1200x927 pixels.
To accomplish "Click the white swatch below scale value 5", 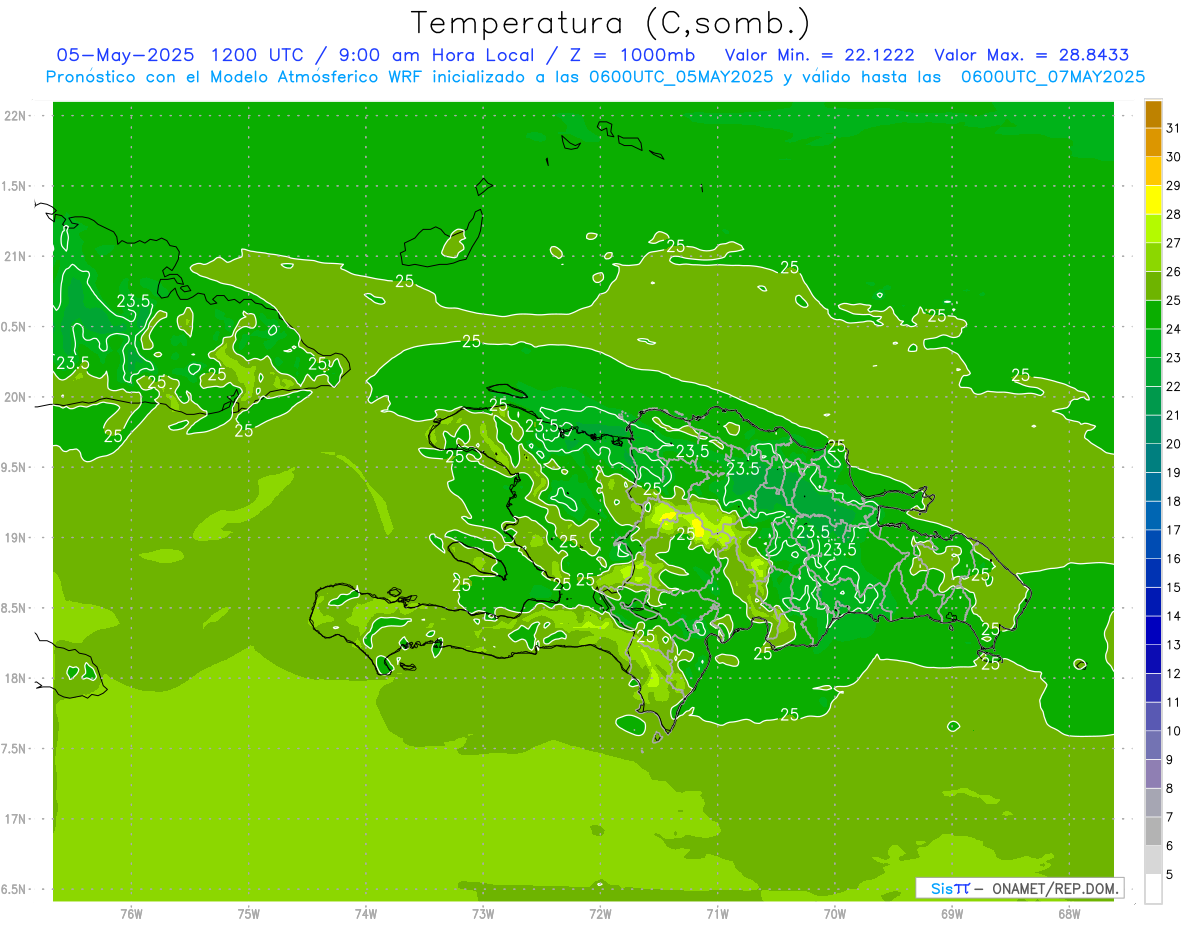I will 1153,889.
